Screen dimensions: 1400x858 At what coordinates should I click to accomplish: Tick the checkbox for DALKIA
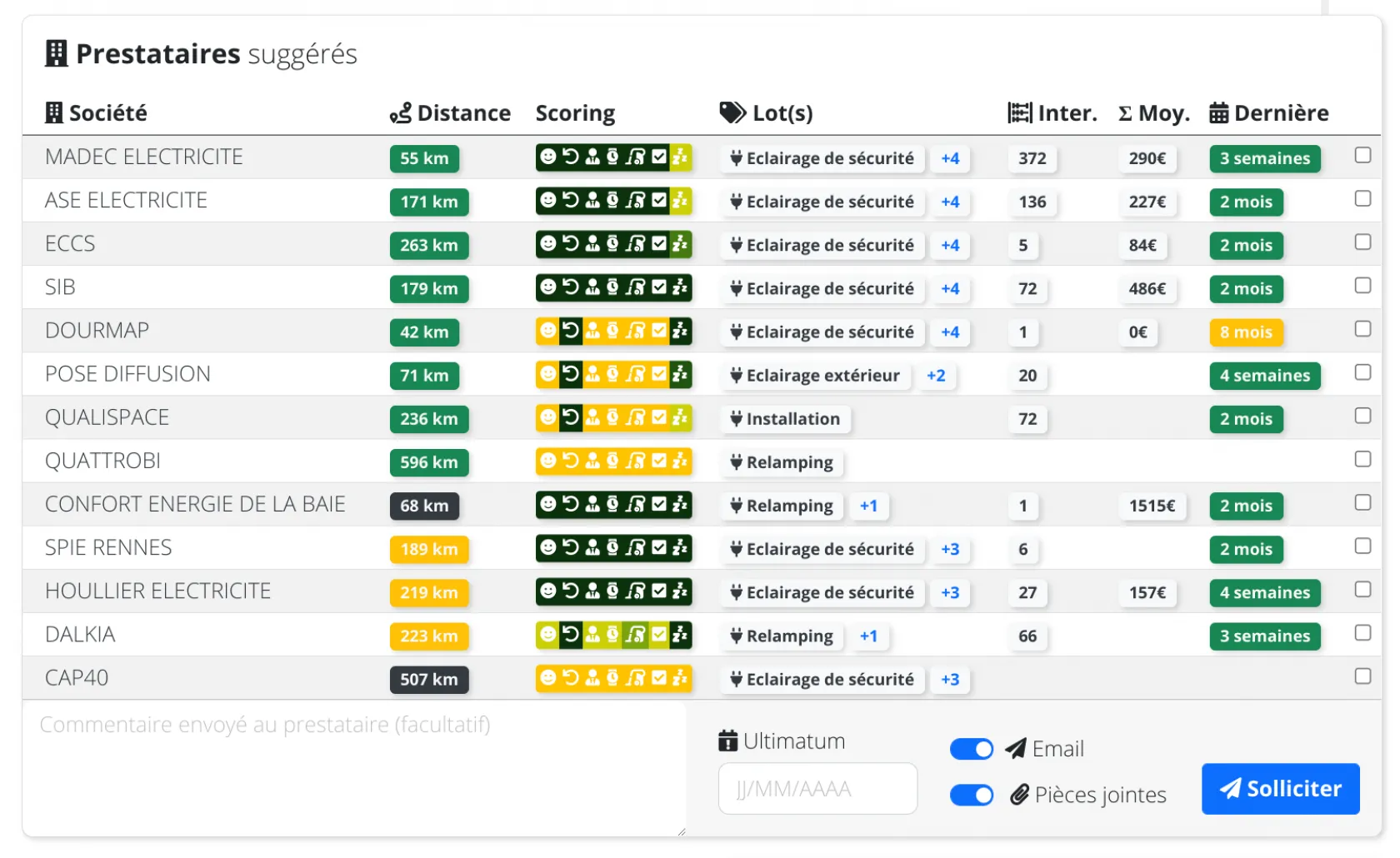pos(1362,633)
